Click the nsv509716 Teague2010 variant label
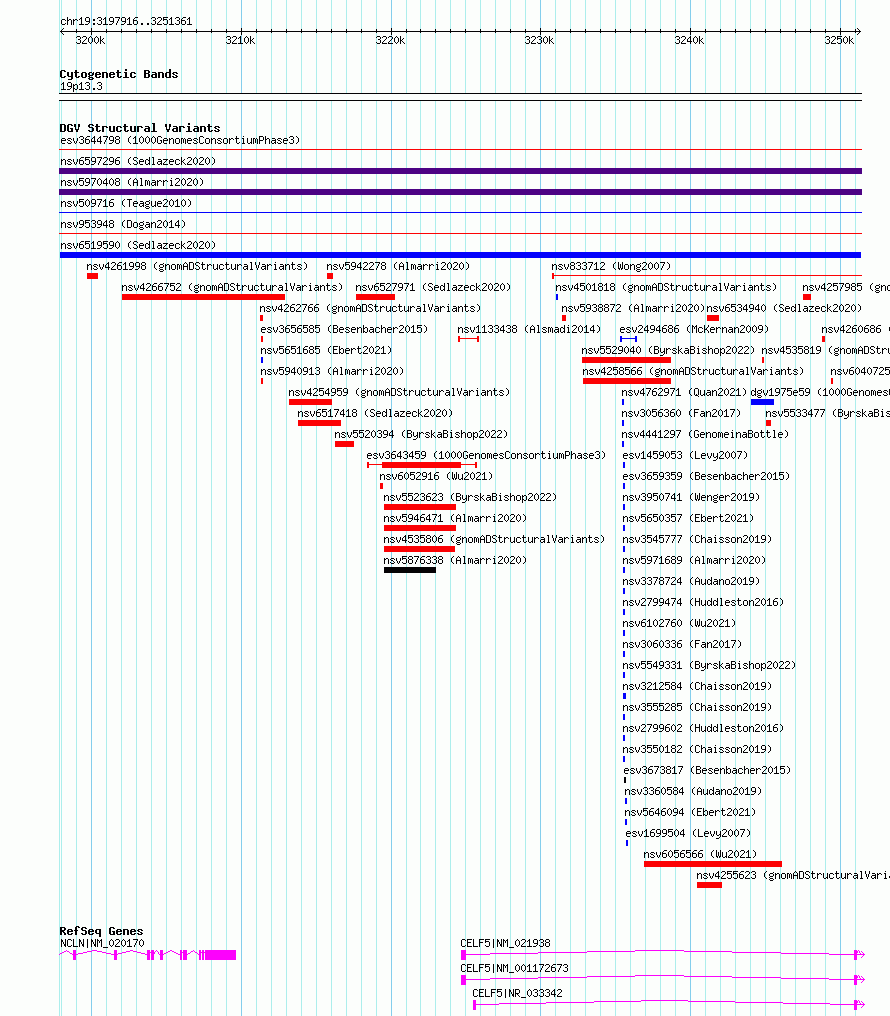Image resolution: width=890 pixels, height=1016 pixels. click(x=126, y=203)
